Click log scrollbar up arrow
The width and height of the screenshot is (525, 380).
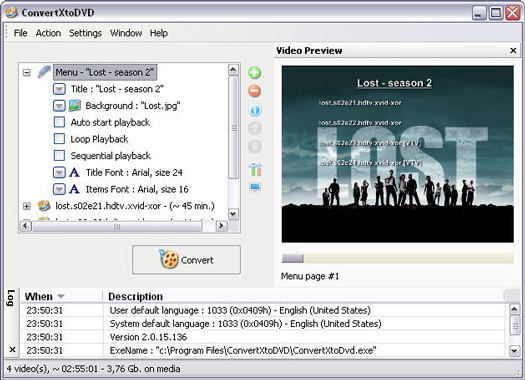coord(515,309)
